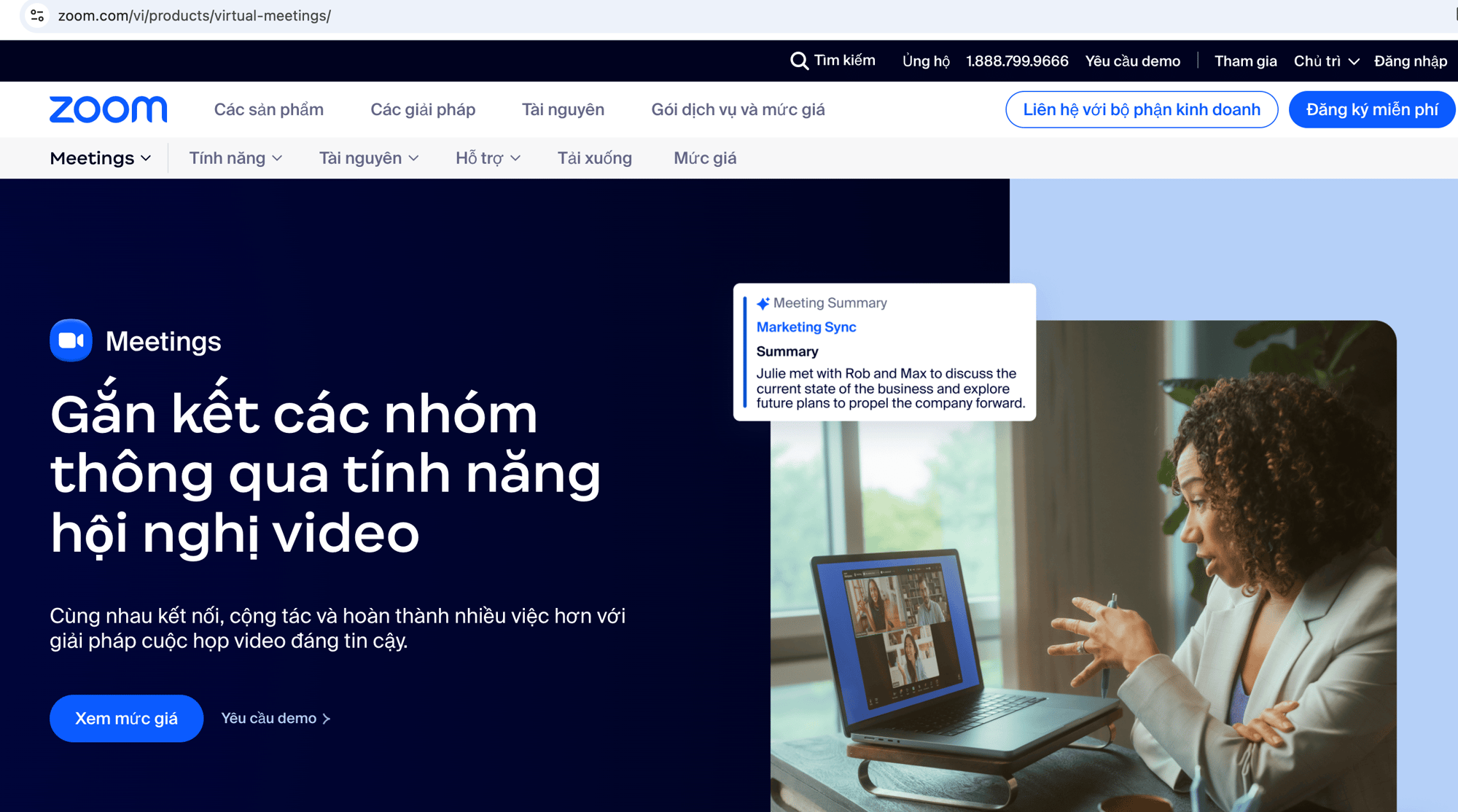Click the Marketing Sync title
Viewport: 1458px width, 812px height.
pyautogui.click(x=806, y=327)
